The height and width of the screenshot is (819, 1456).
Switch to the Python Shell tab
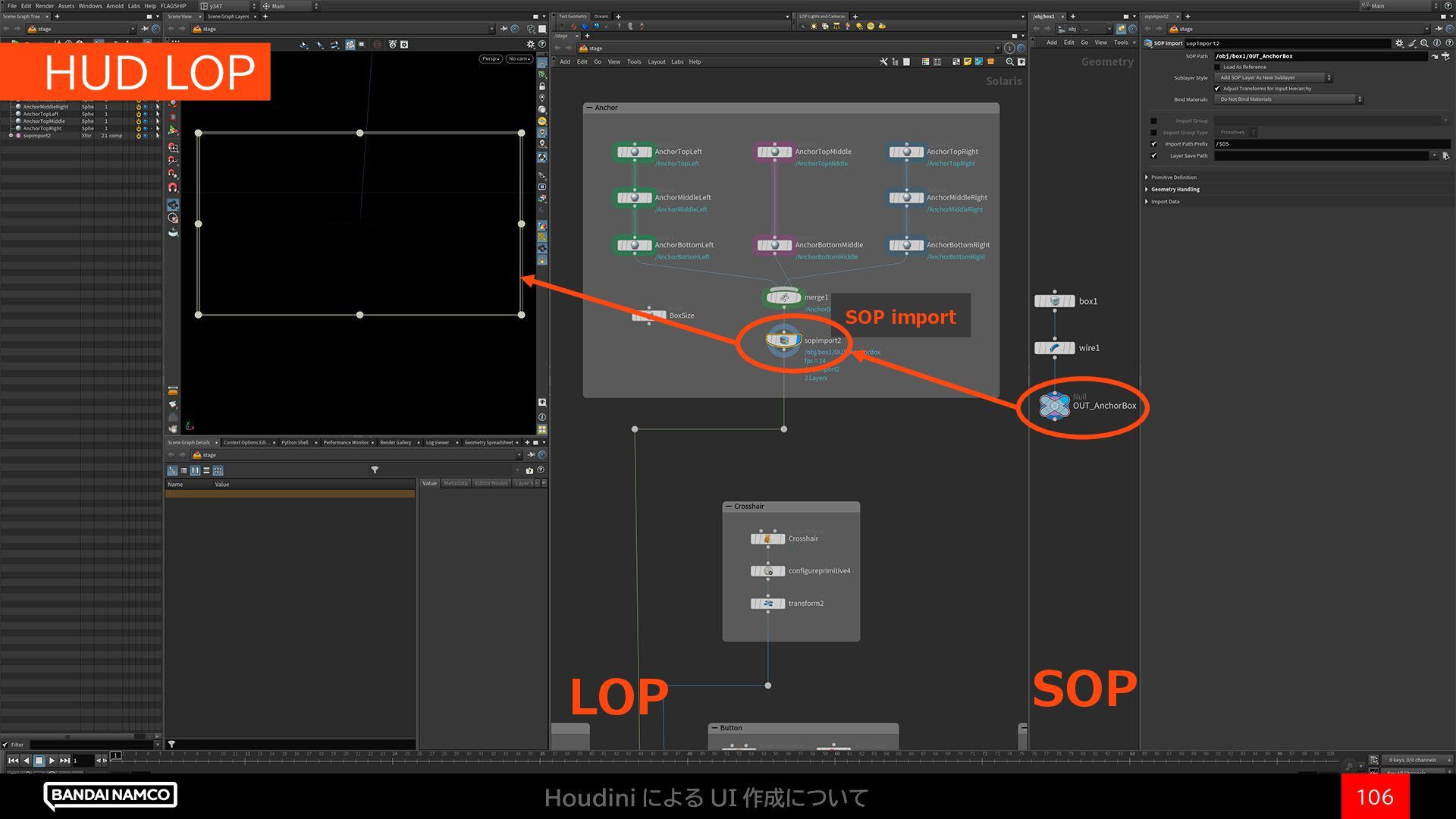pyautogui.click(x=294, y=442)
